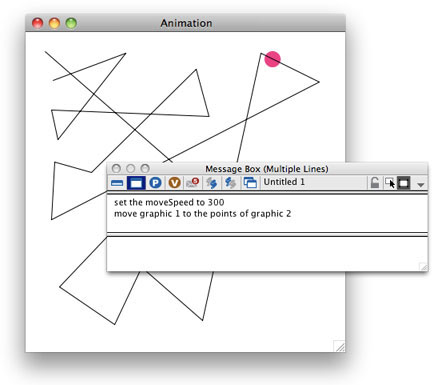
Task: Open global properties with the P icon
Action: click(x=155, y=183)
